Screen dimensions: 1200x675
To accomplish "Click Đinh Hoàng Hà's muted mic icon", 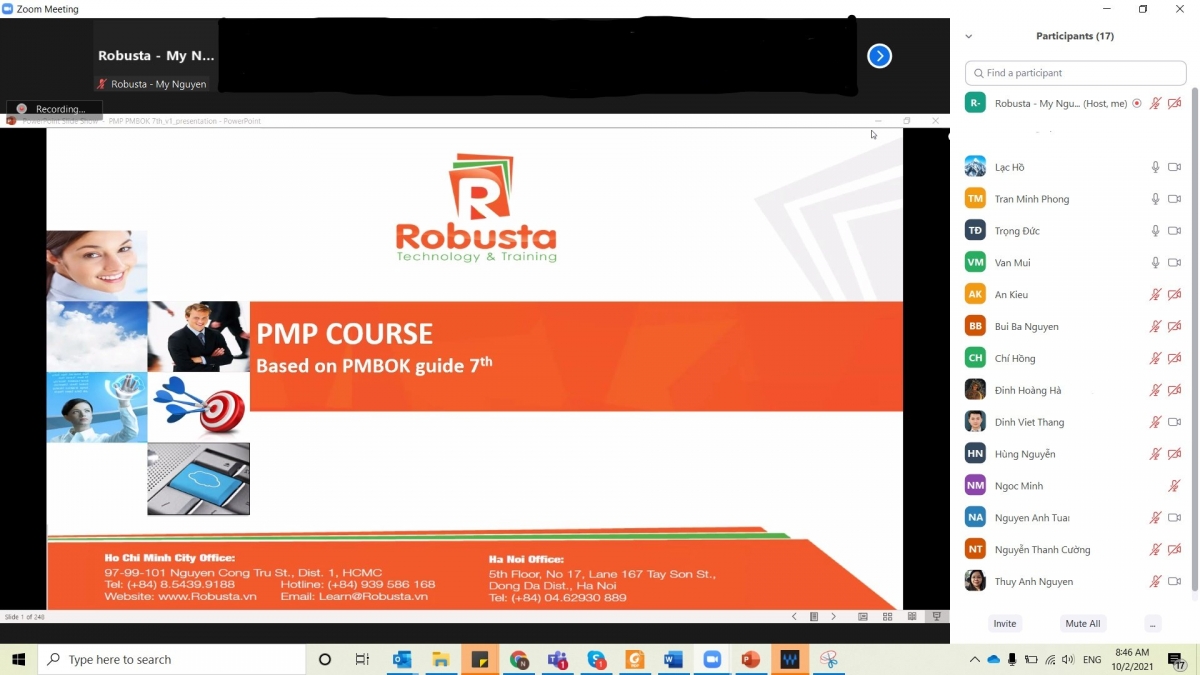I will click(x=1155, y=390).
